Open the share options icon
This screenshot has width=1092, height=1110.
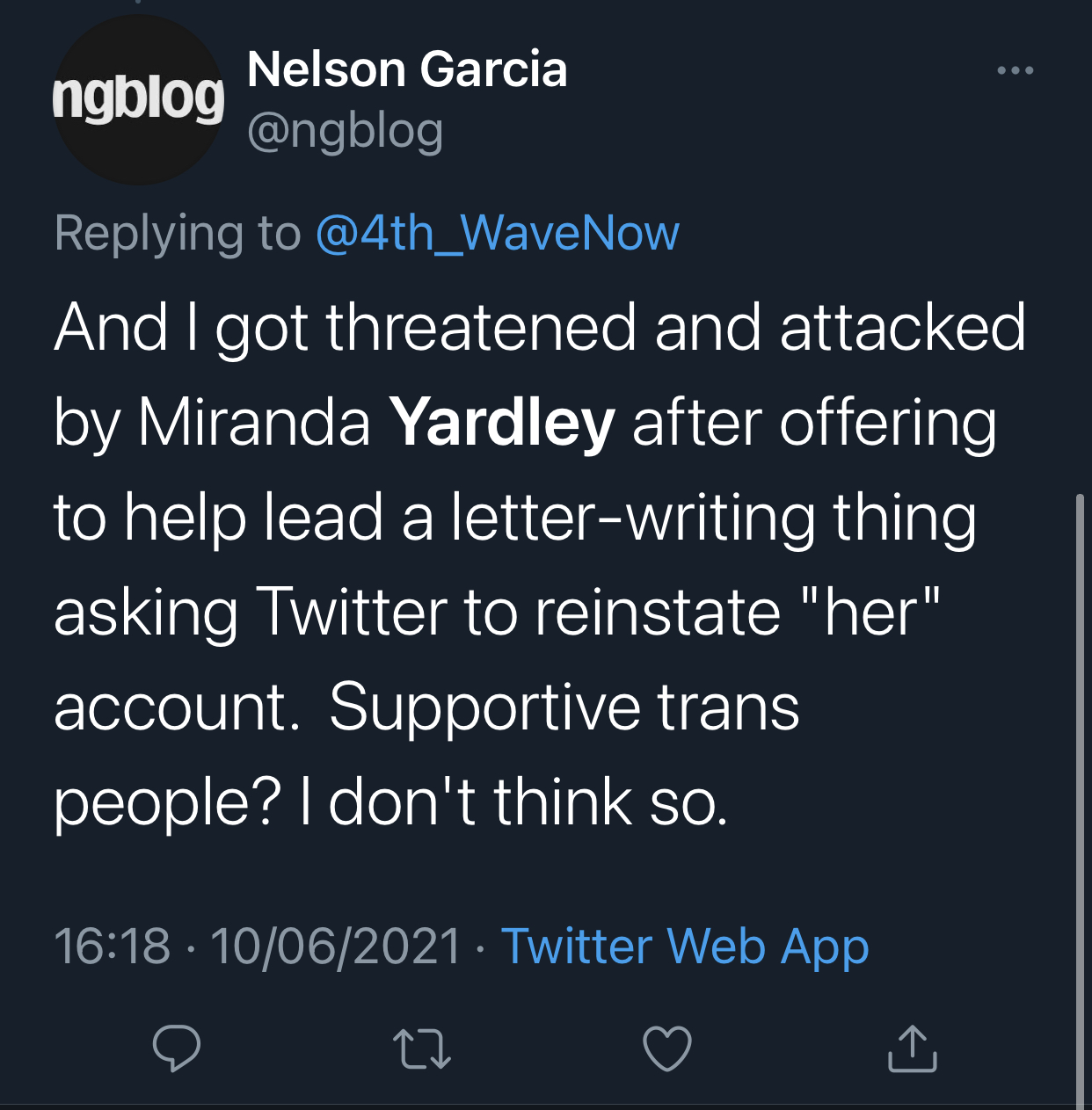912,1048
